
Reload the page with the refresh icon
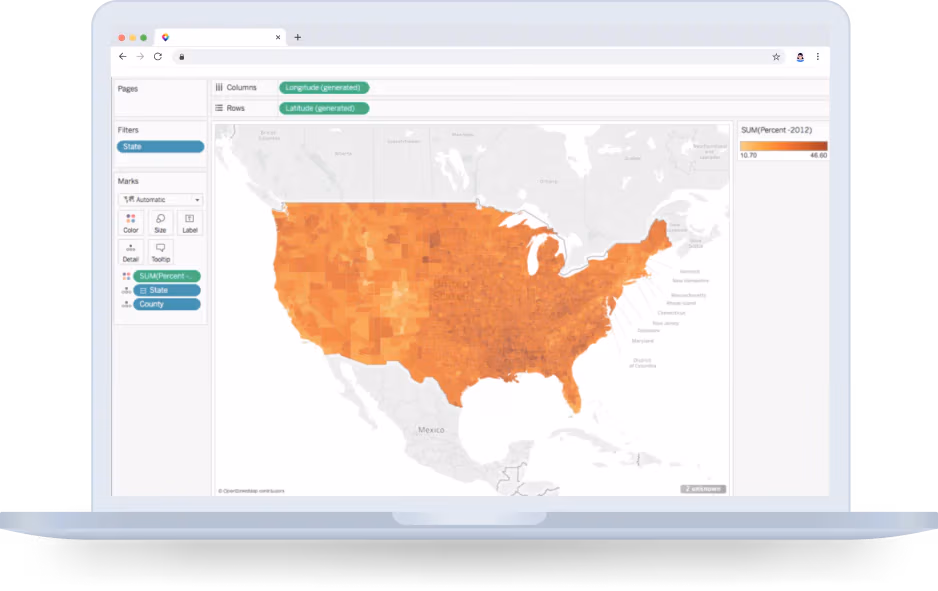tap(158, 56)
